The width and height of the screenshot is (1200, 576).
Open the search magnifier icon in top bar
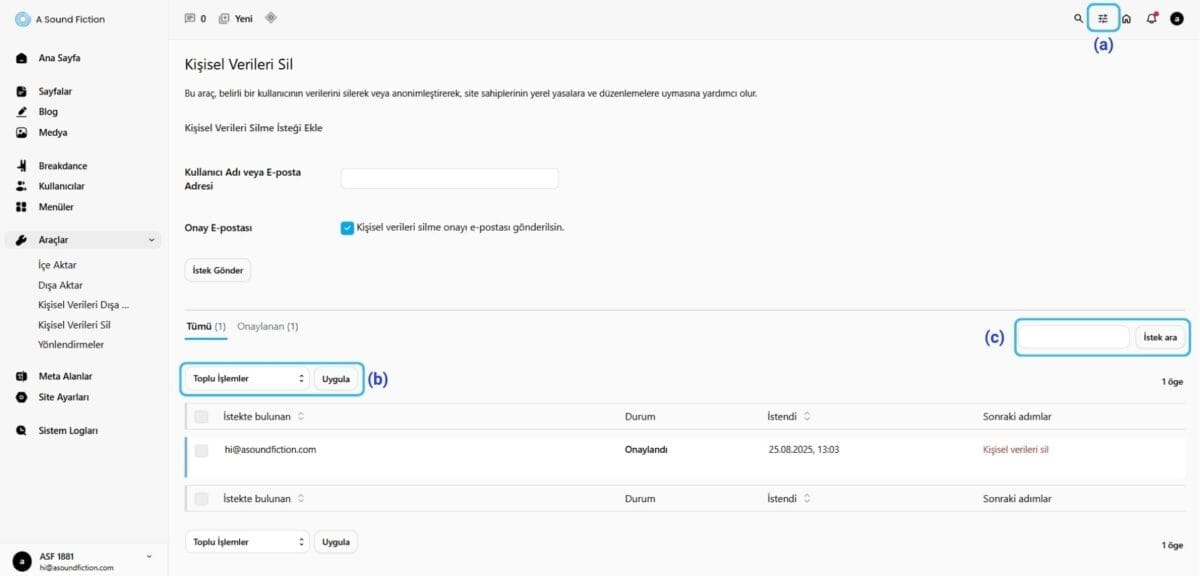(1078, 18)
